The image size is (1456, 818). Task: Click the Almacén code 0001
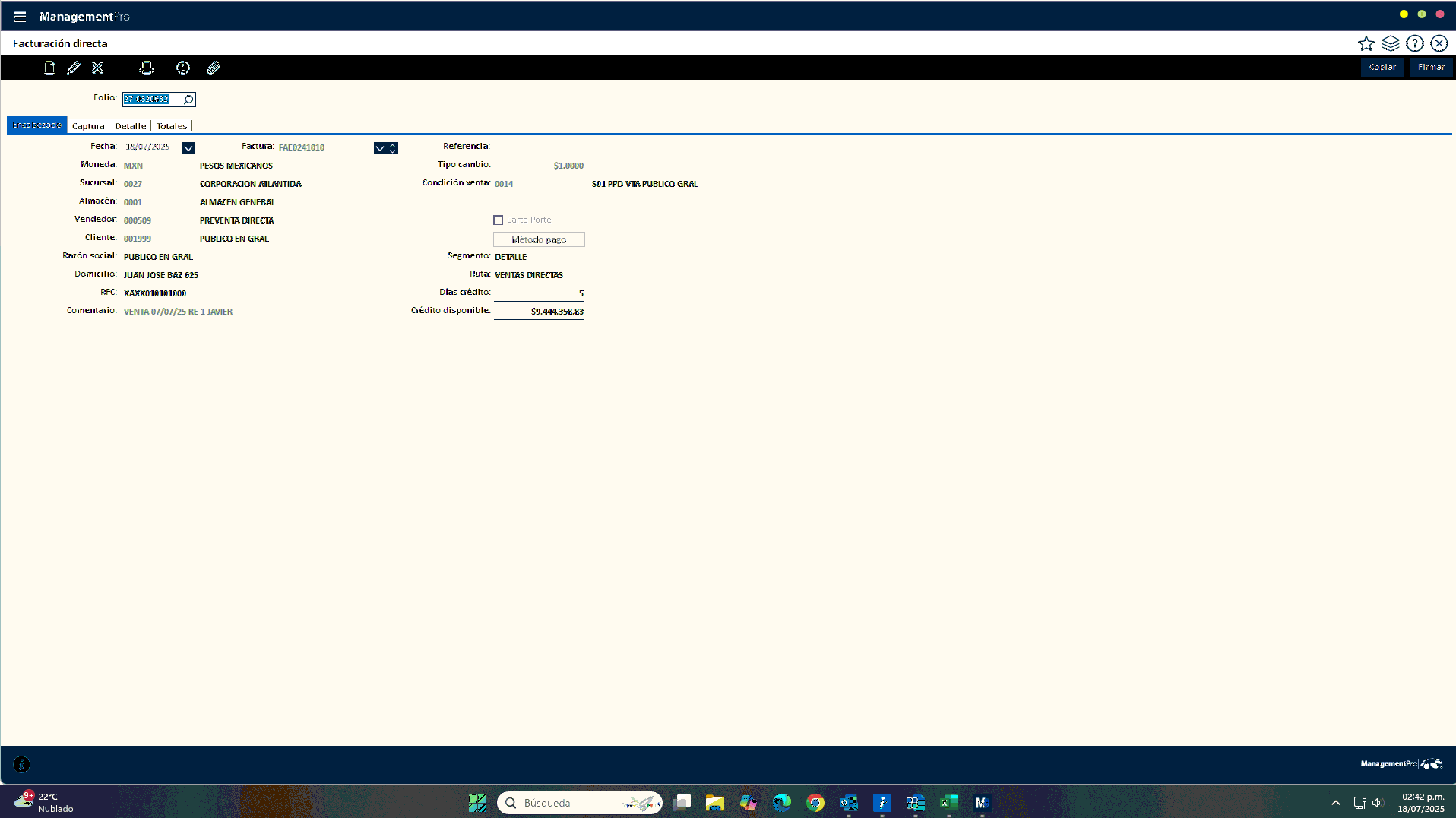(x=133, y=202)
